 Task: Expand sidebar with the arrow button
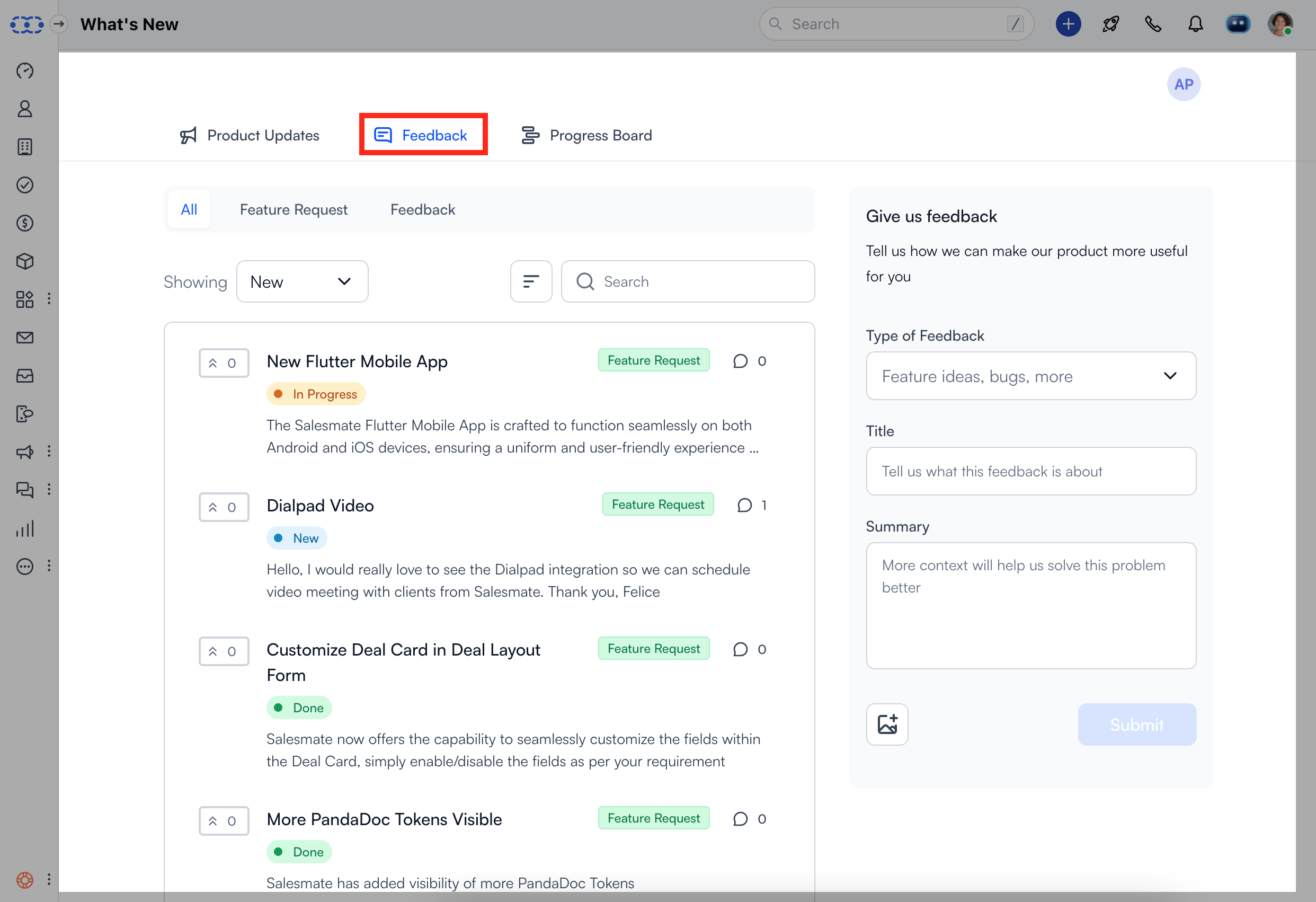point(59,24)
